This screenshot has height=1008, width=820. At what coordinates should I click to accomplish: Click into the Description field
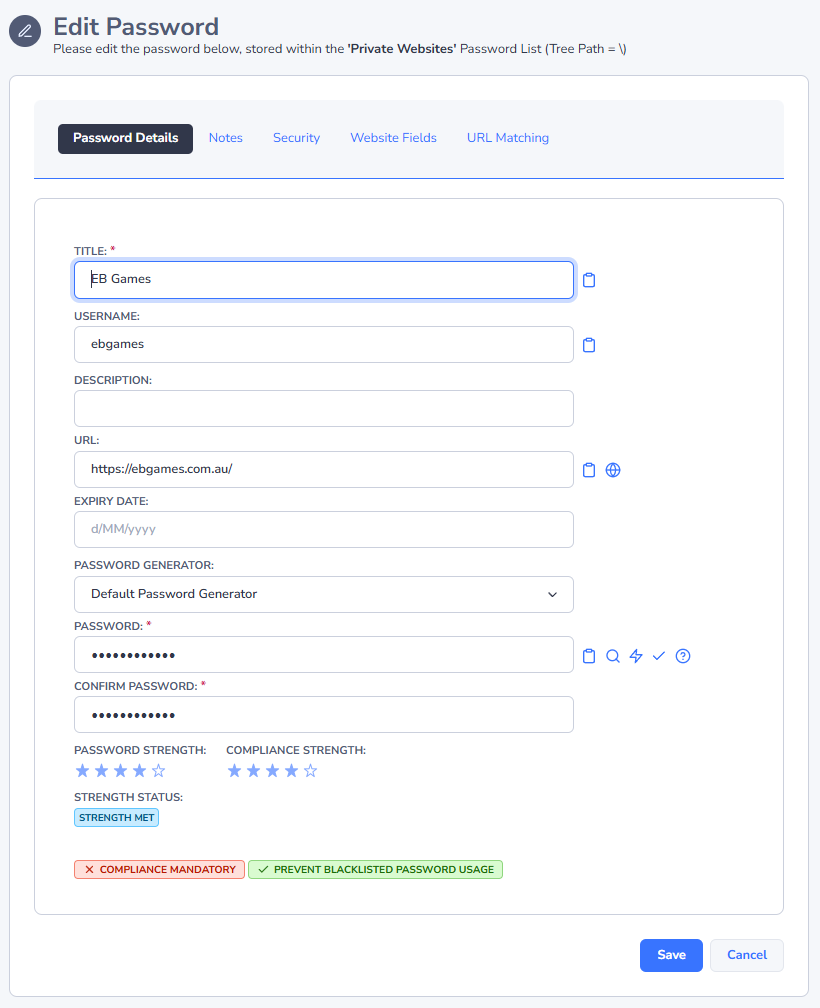pyautogui.click(x=324, y=408)
